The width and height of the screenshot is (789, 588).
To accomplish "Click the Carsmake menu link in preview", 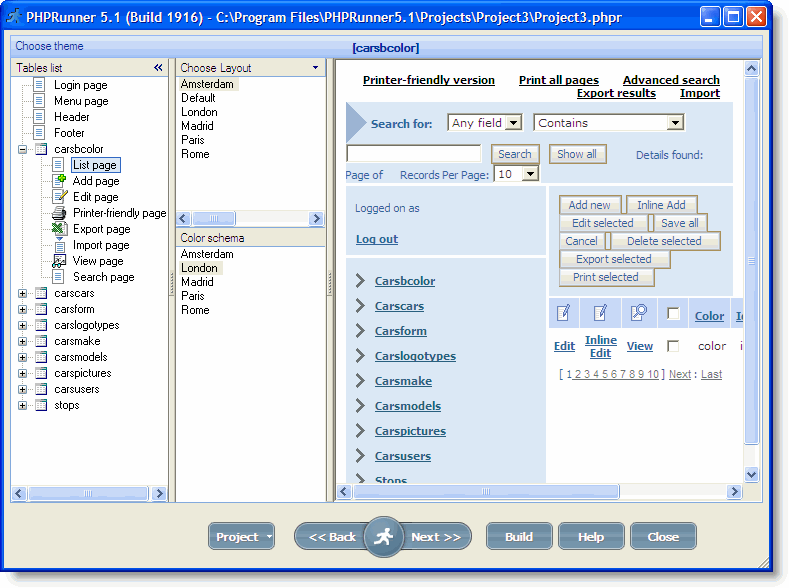I will pyautogui.click(x=403, y=381).
